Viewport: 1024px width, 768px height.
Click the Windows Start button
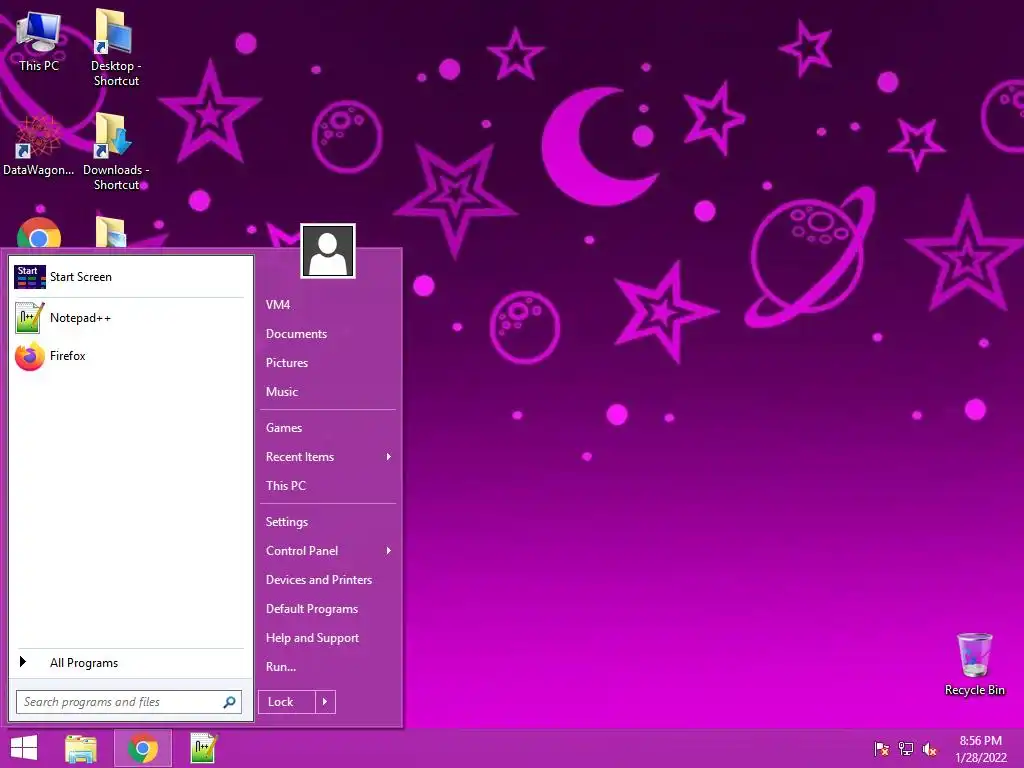[x=24, y=748]
